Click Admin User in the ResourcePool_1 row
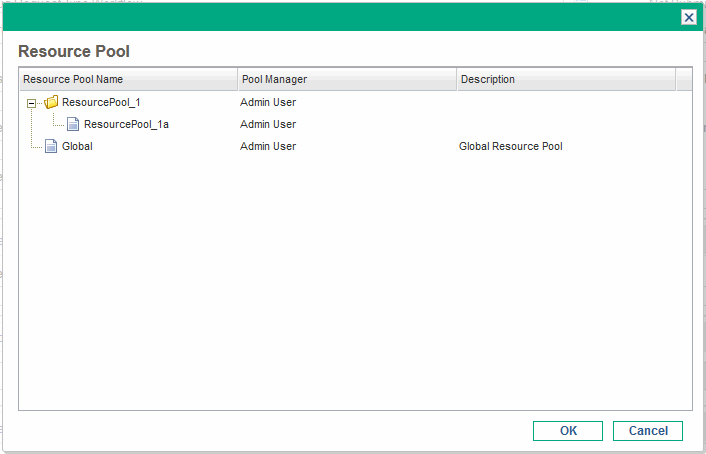 click(x=268, y=102)
